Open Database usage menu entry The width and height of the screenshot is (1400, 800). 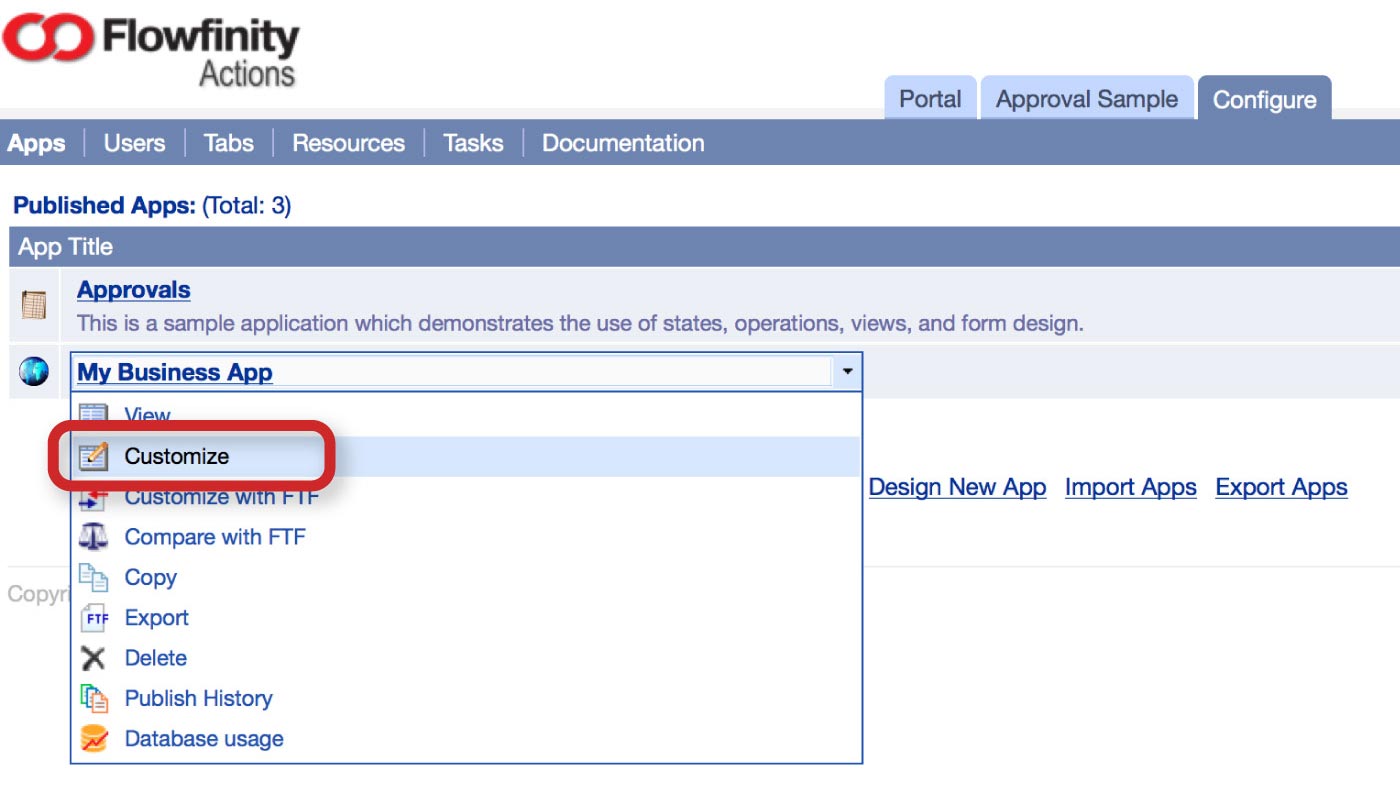(x=204, y=739)
